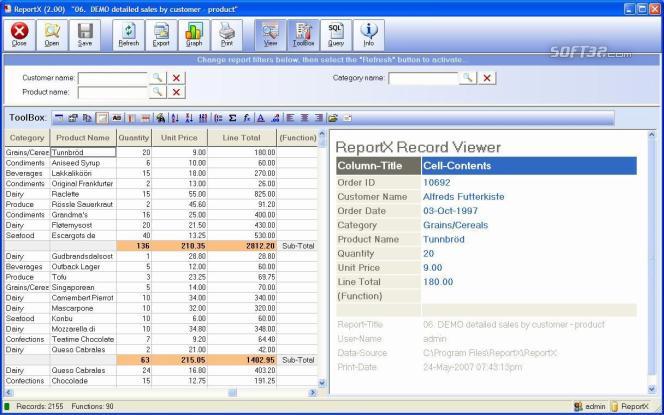
Task: Click the fx formula icon in ToolBox
Action: click(x=246, y=118)
